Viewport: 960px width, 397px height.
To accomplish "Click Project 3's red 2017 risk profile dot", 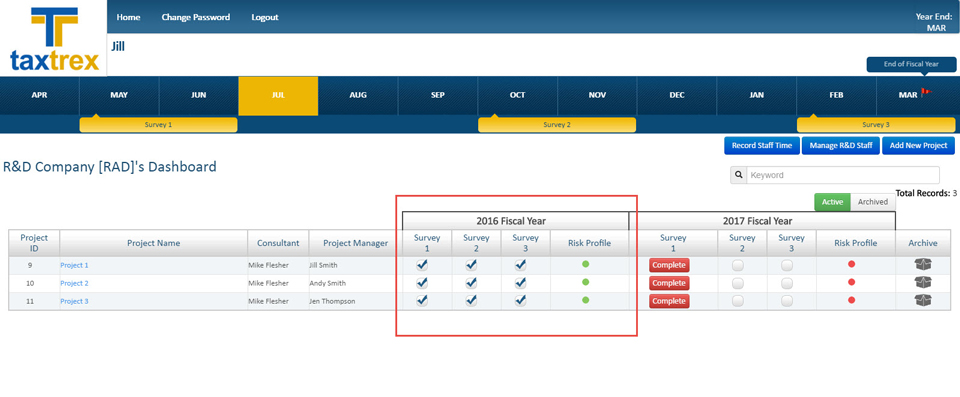I will 851,300.
